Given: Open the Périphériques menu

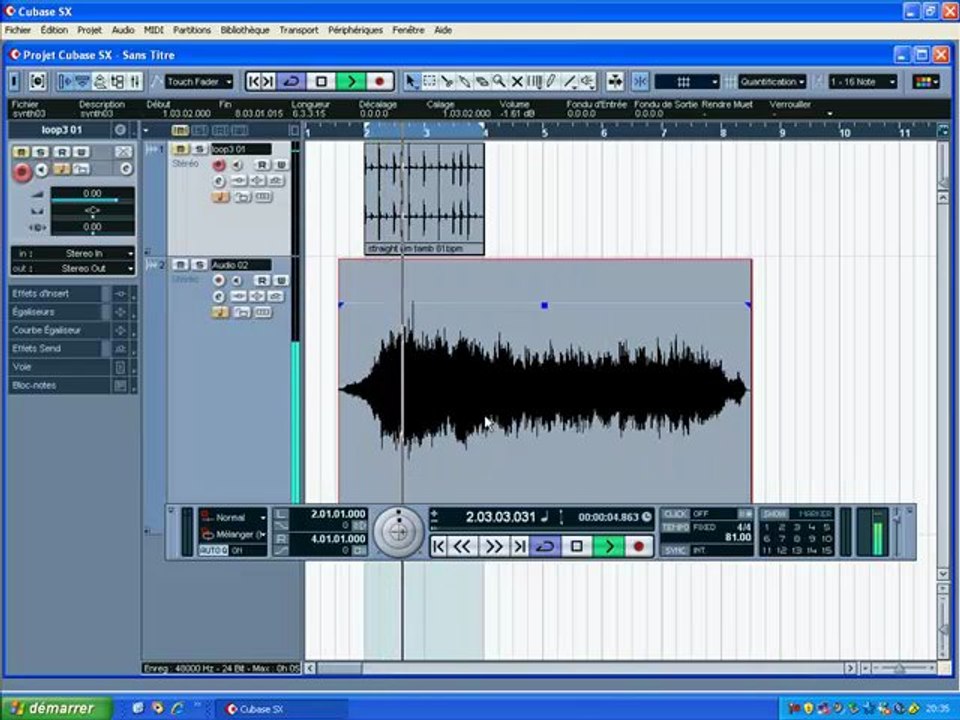Looking at the screenshot, I should tap(355, 29).
